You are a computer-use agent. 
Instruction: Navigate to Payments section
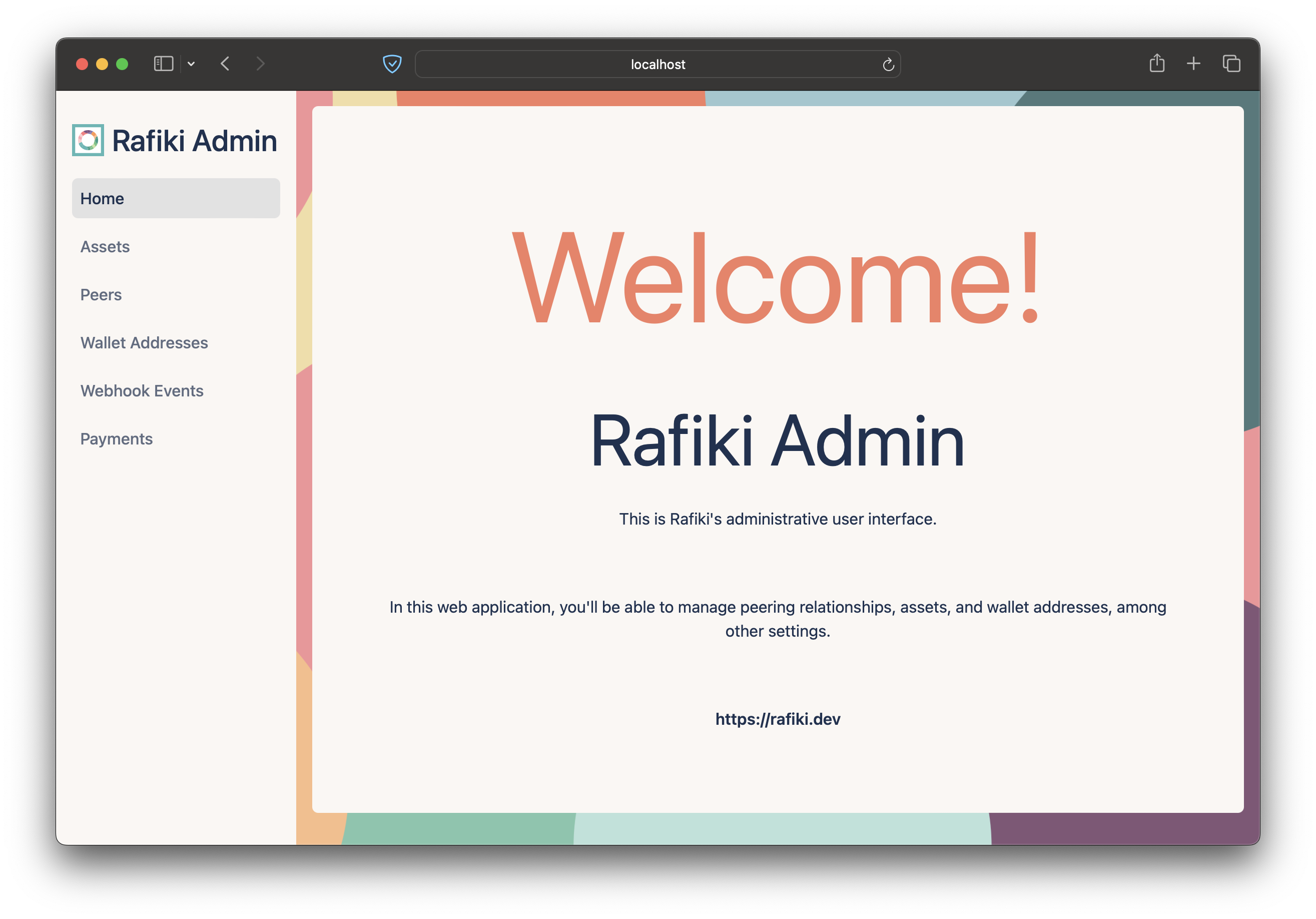pyautogui.click(x=117, y=438)
